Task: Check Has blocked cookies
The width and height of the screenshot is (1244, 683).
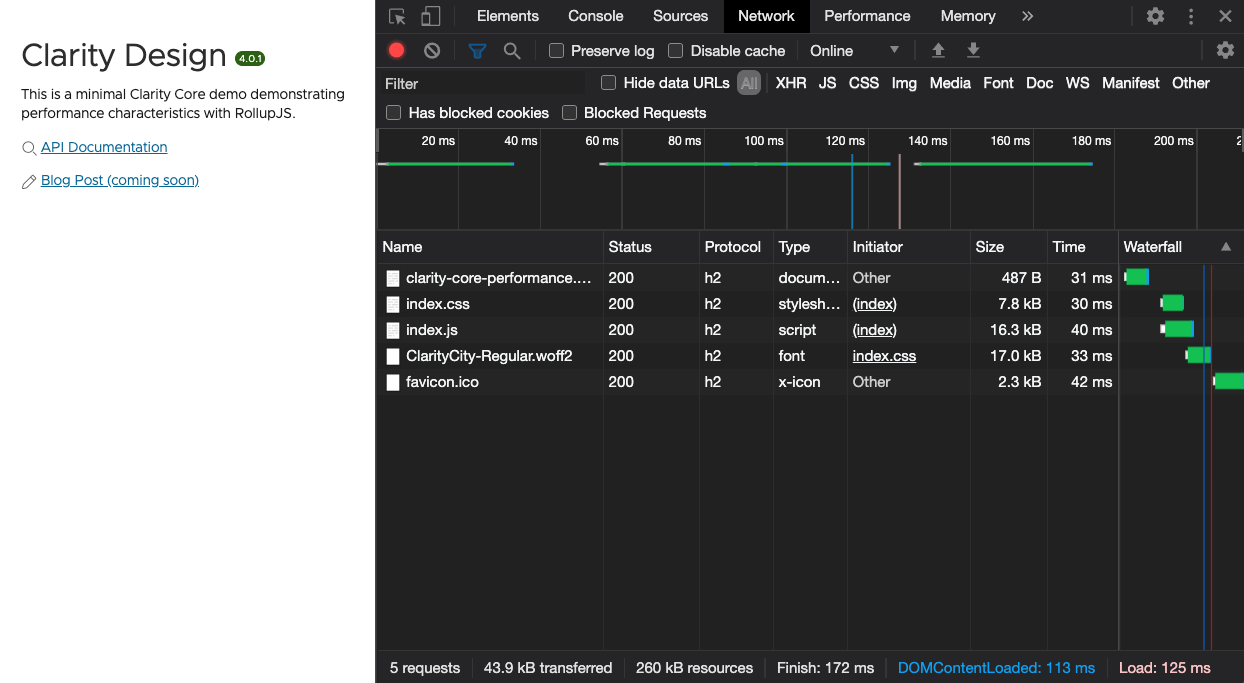Action: pos(394,112)
